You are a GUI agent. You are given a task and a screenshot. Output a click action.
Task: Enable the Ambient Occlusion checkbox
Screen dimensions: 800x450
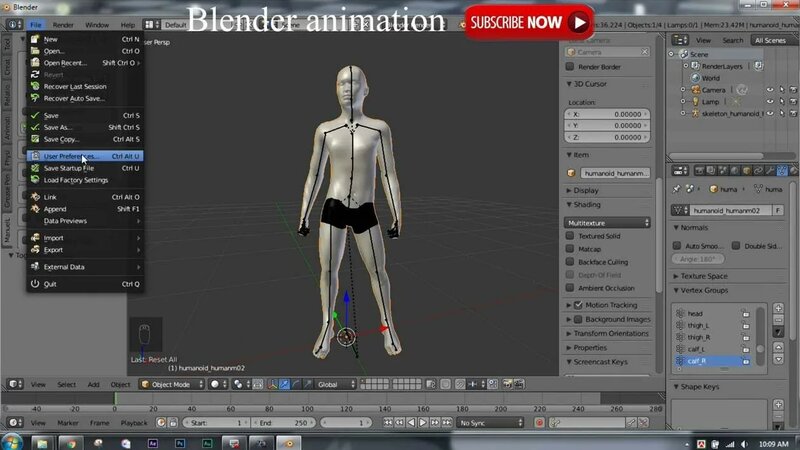click(570, 288)
